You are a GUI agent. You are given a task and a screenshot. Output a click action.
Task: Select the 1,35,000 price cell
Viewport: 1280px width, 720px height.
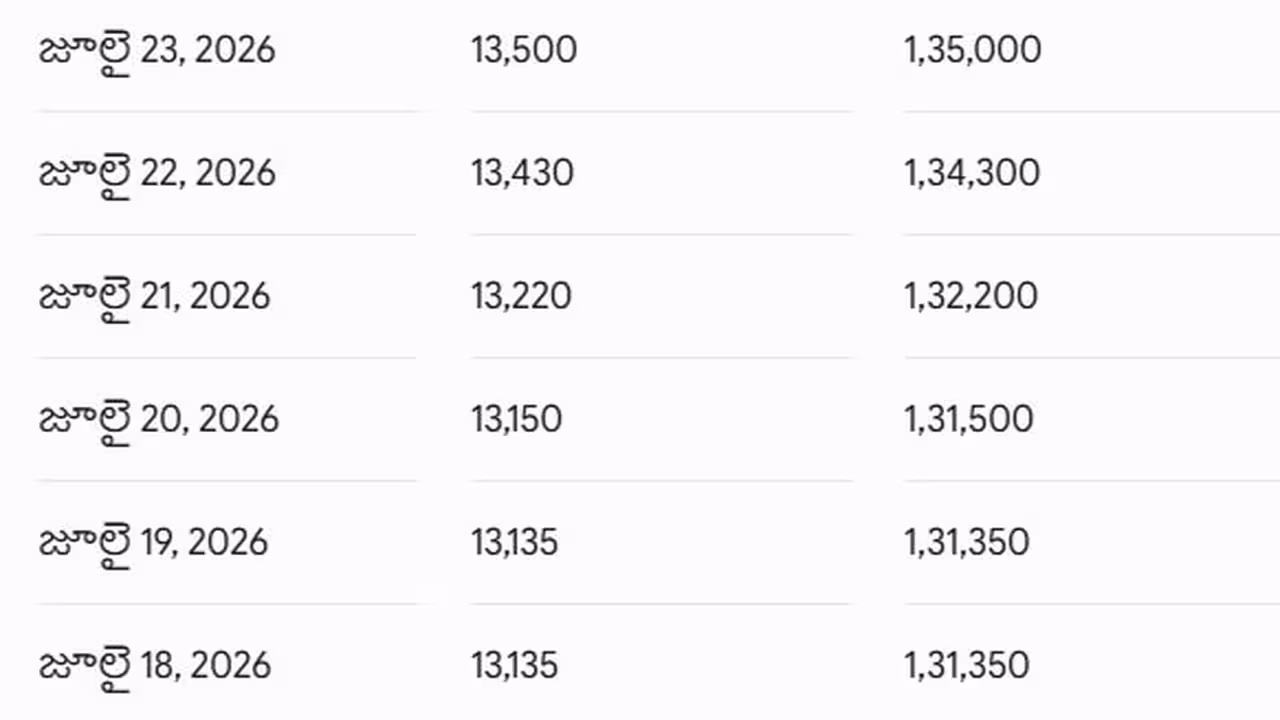(x=972, y=50)
